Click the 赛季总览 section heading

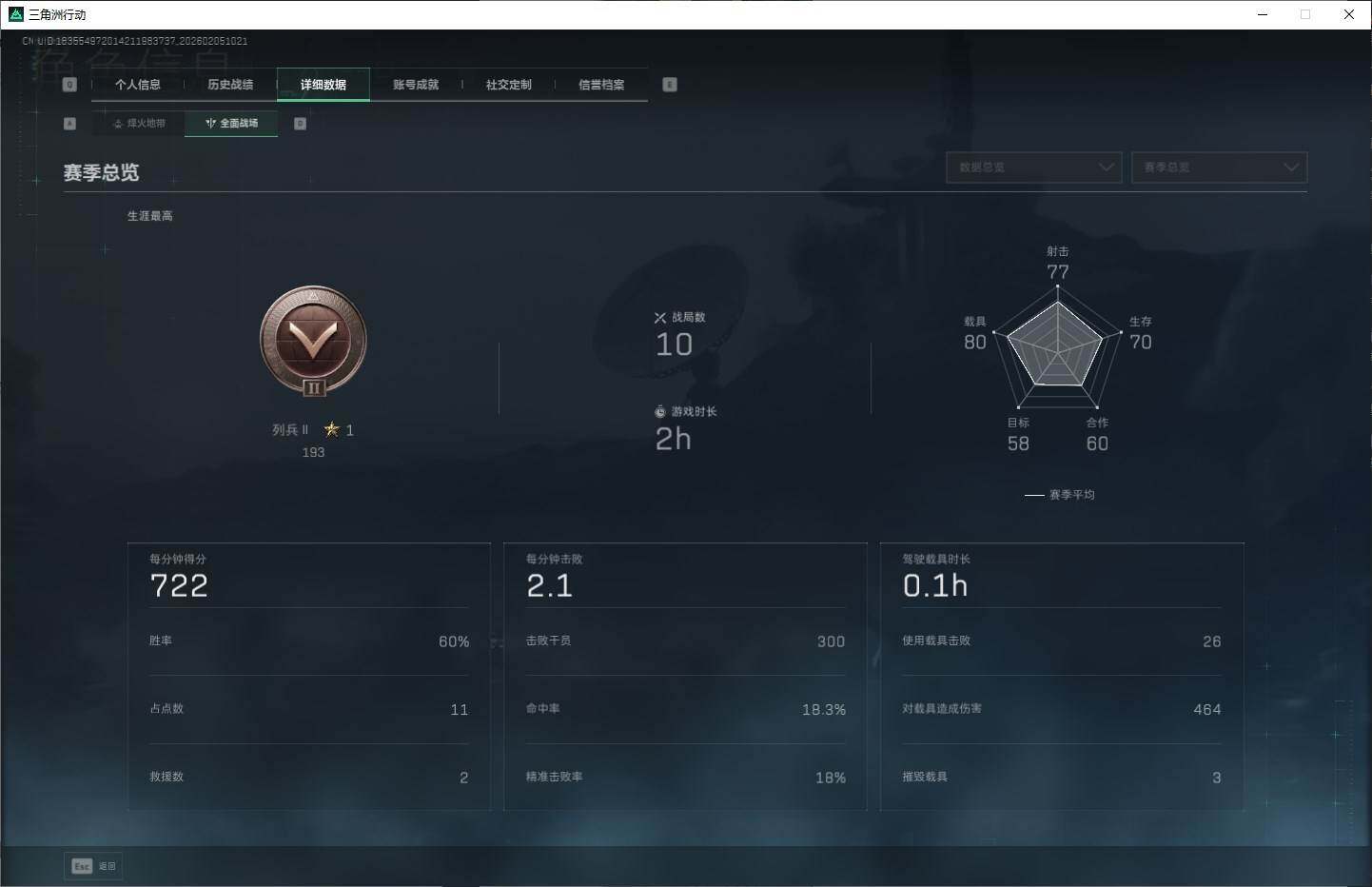click(x=101, y=172)
